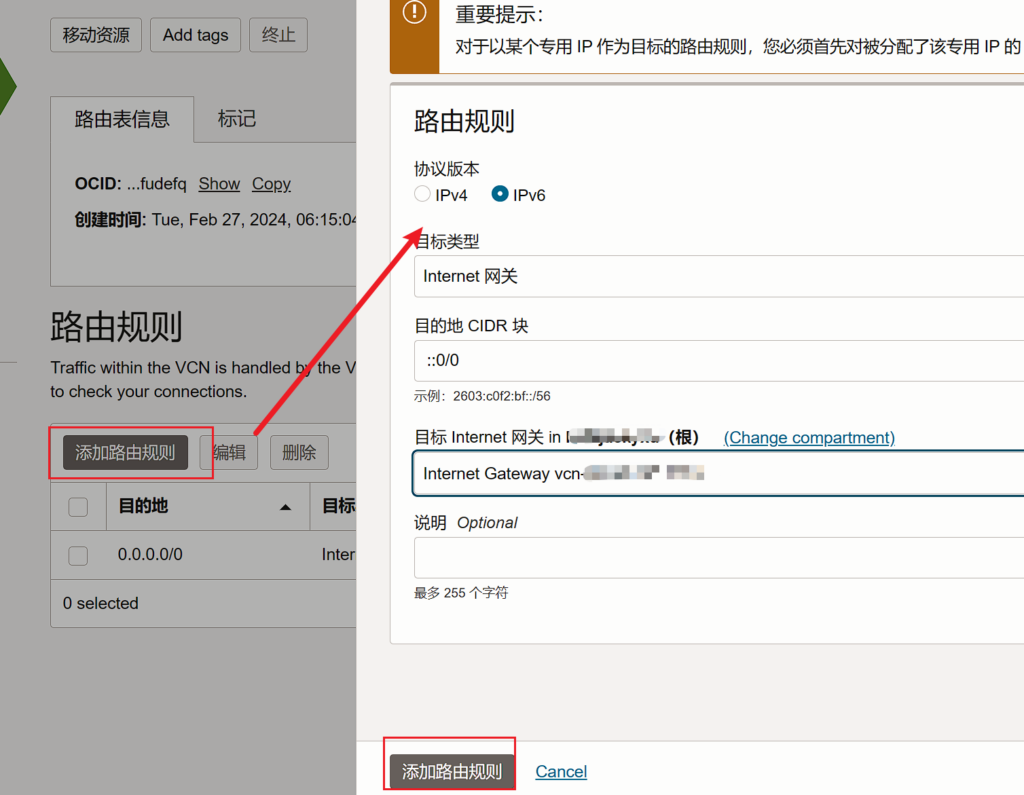Click 添加路由规则 above the route rules table
The height and width of the screenshot is (795, 1024).
(x=125, y=453)
